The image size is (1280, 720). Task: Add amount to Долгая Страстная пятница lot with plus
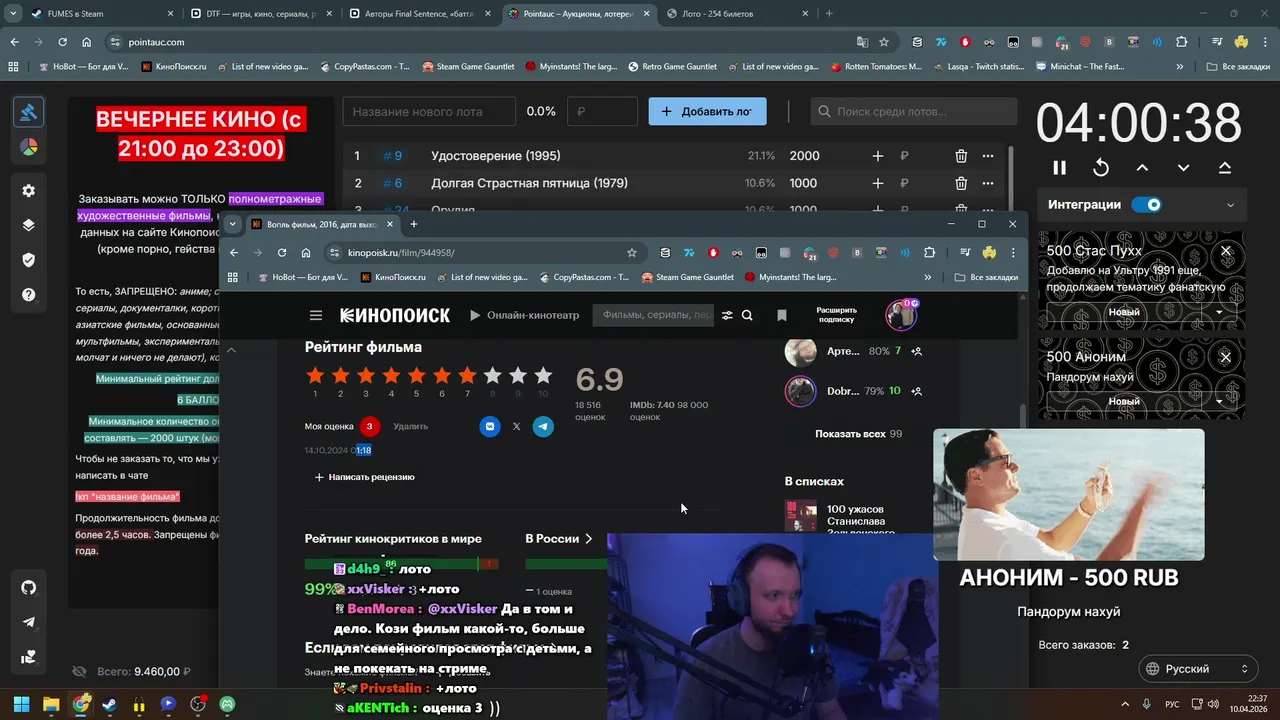877,183
